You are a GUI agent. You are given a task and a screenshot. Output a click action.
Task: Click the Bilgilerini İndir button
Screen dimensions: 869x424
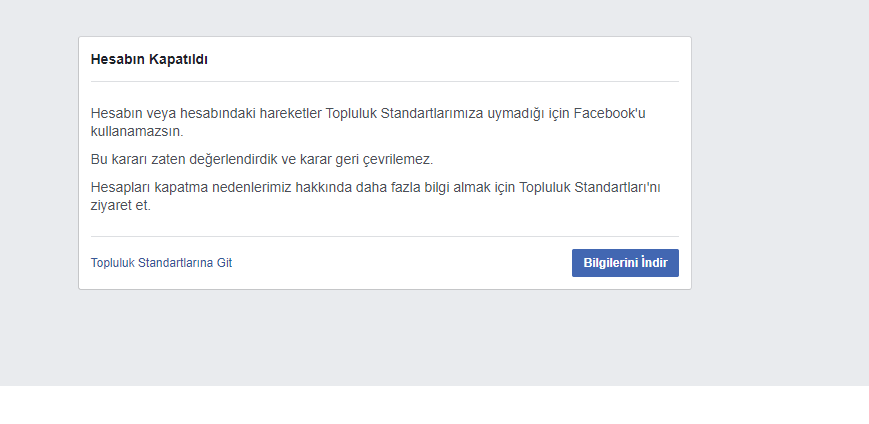625,263
